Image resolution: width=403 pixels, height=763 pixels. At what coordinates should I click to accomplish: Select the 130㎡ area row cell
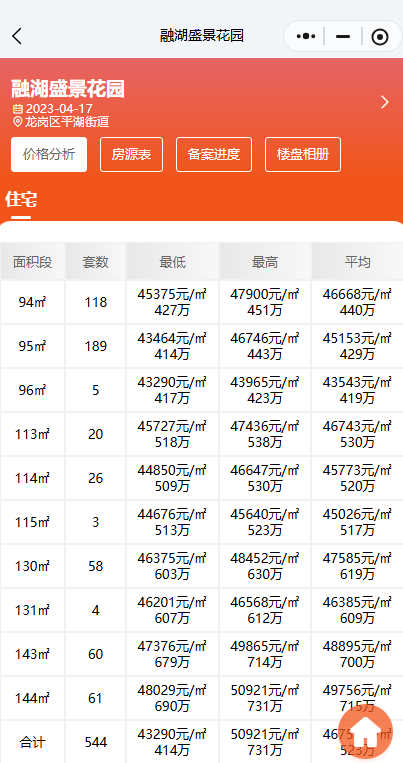tap(33, 566)
